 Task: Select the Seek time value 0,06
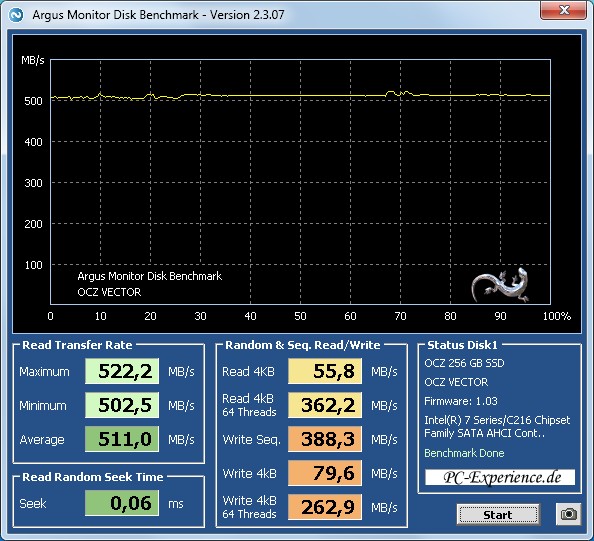point(122,503)
